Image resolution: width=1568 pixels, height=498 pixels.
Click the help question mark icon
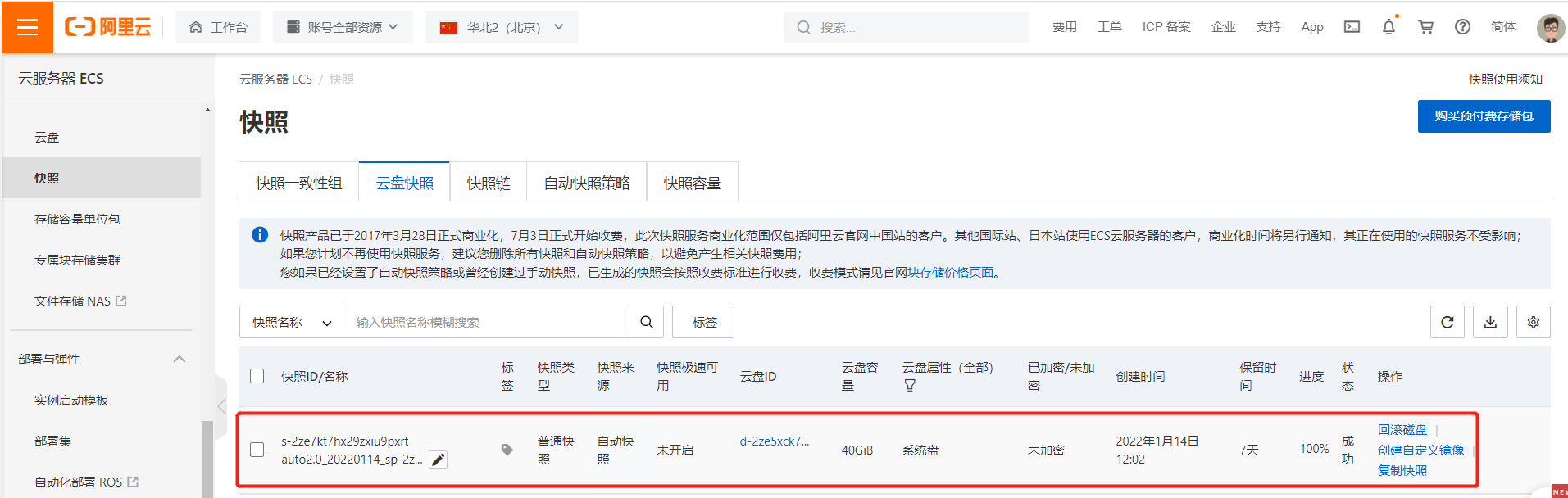pos(1462,27)
